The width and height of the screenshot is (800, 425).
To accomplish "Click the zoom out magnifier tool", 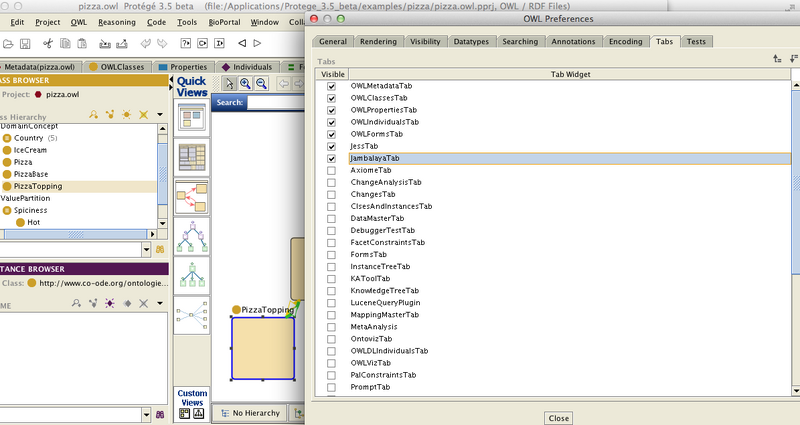I will [x=261, y=84].
